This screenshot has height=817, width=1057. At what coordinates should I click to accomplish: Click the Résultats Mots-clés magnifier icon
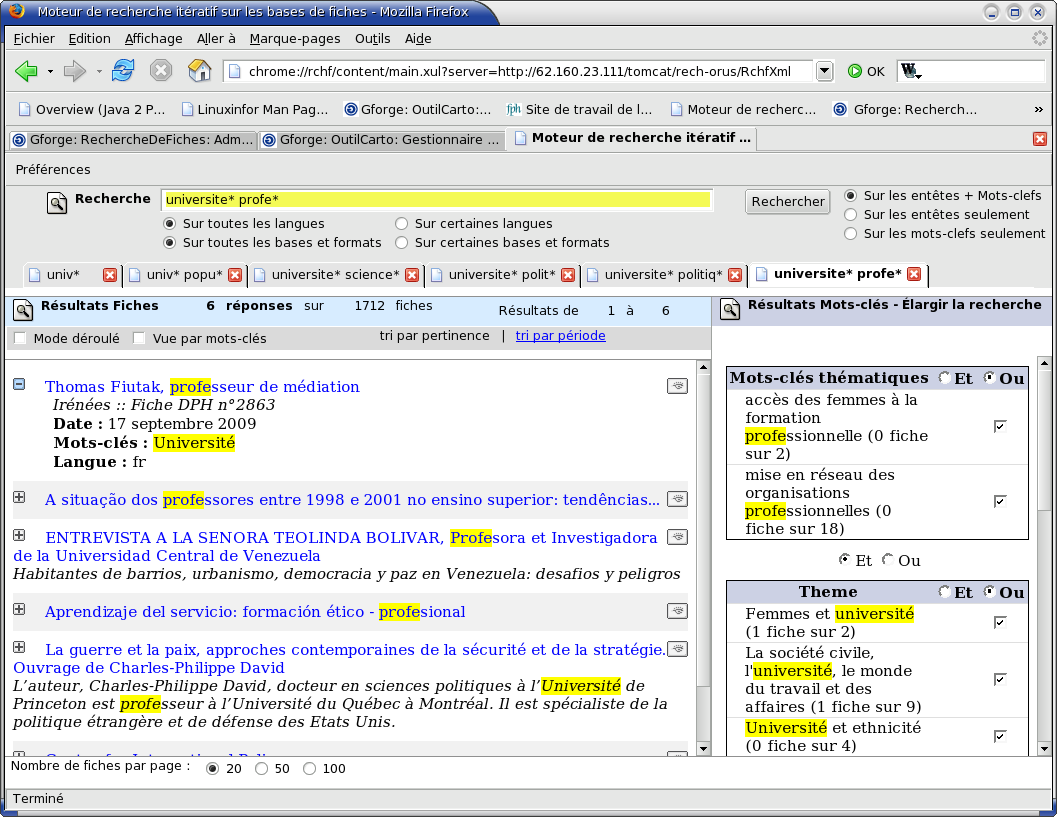pos(731,309)
